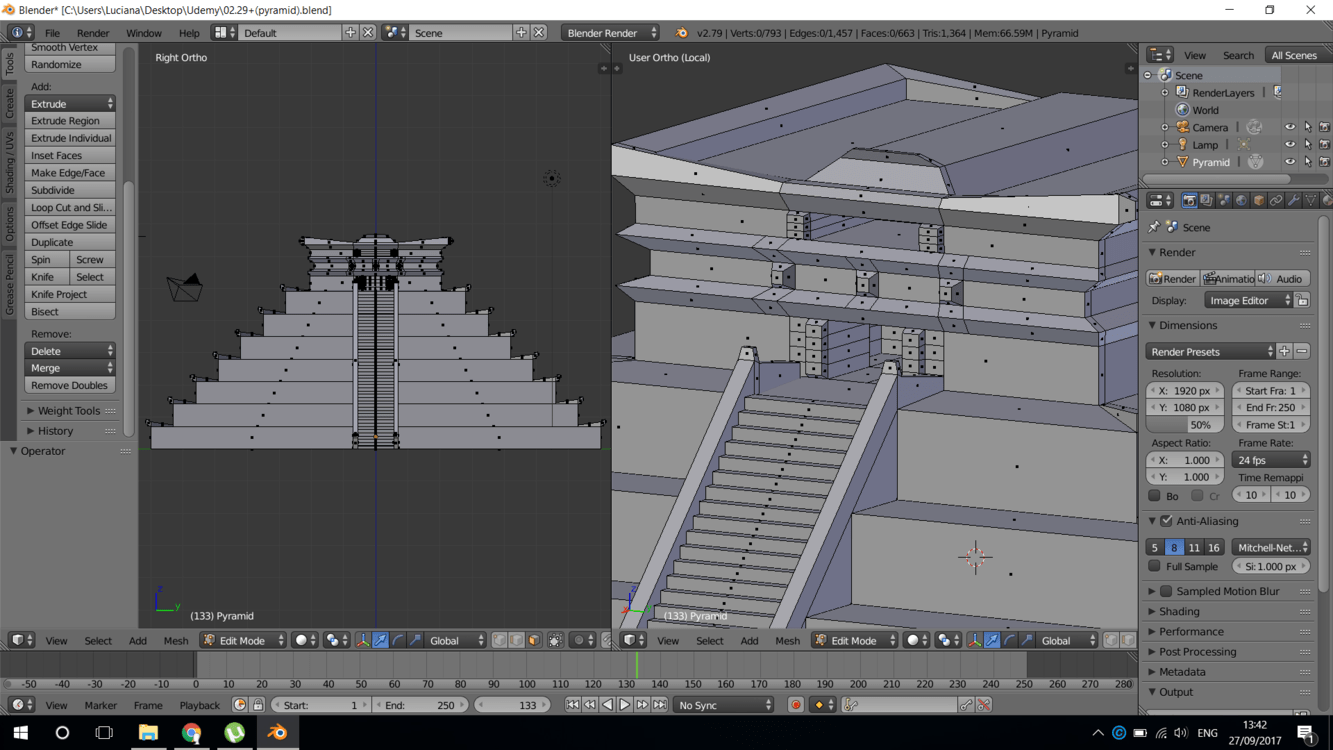This screenshot has height=750, width=1333.
Task: Open the Object cube properties tab
Action: coord(1259,201)
